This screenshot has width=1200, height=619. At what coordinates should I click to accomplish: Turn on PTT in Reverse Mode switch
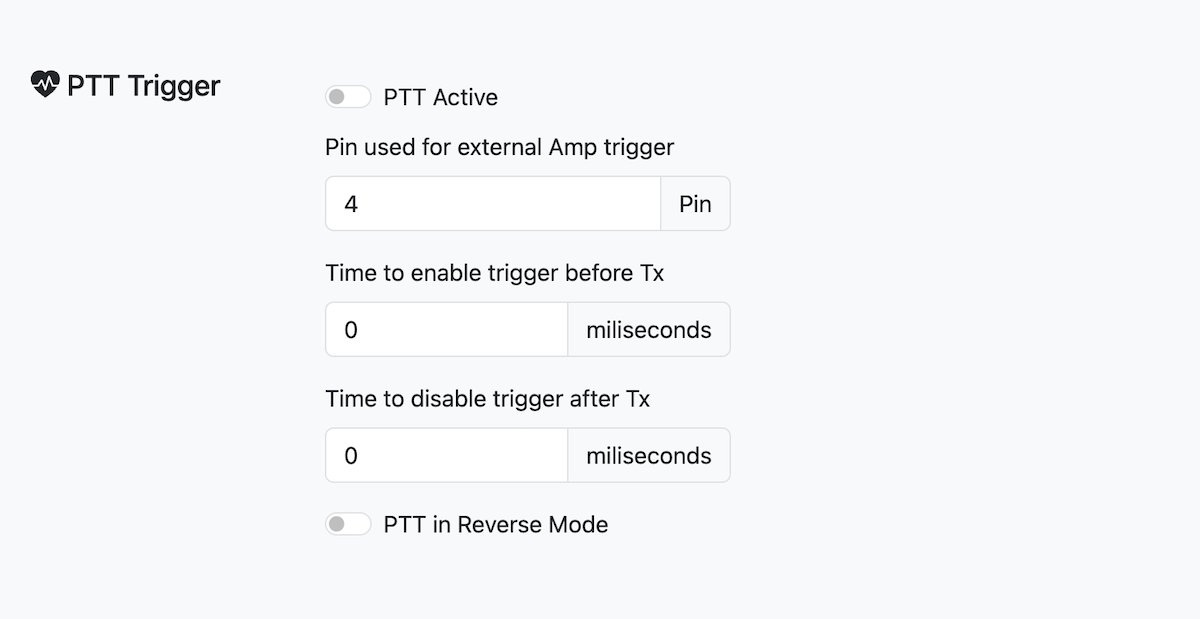click(348, 524)
